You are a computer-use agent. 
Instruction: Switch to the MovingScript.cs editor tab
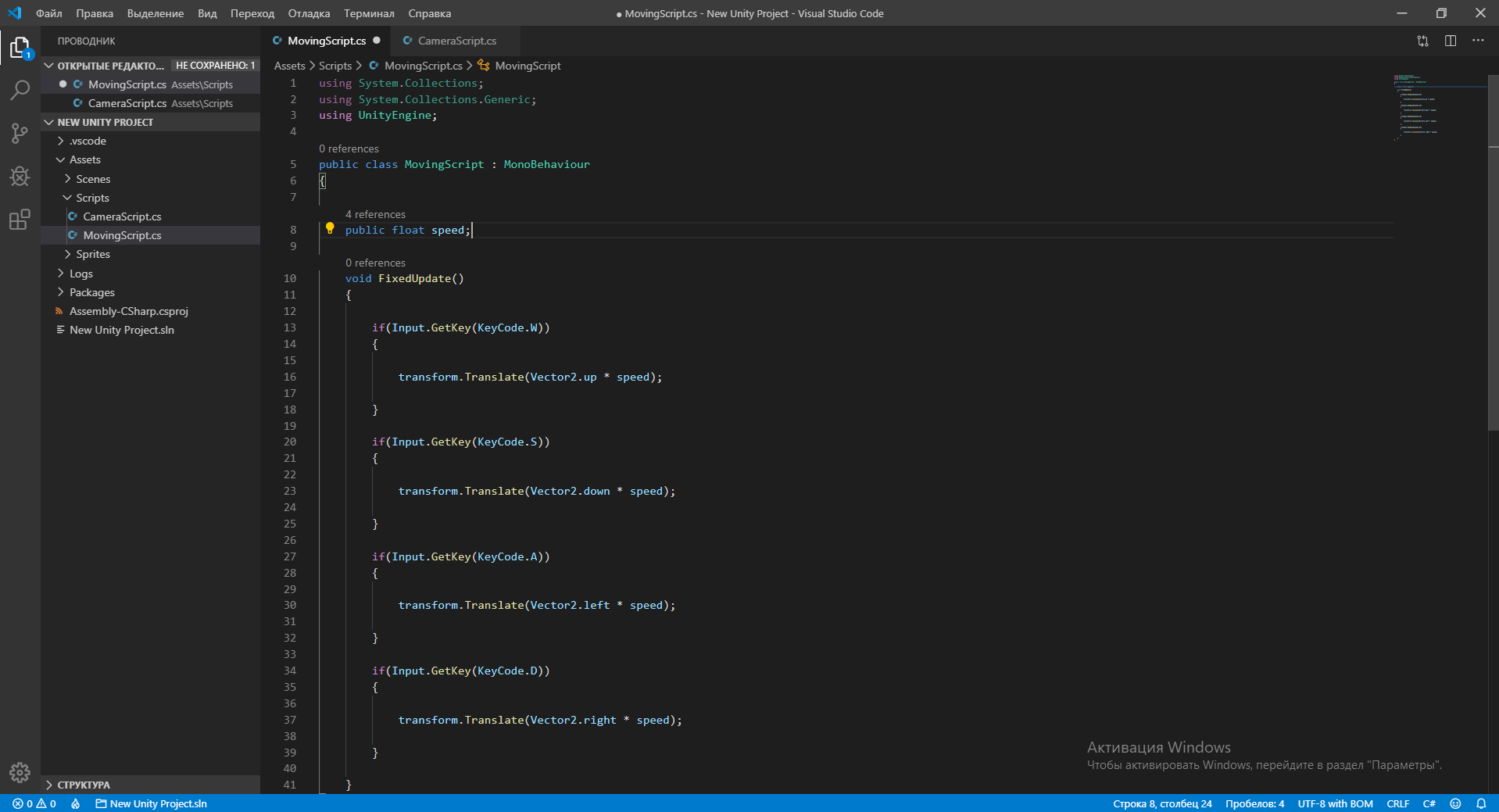[325, 41]
